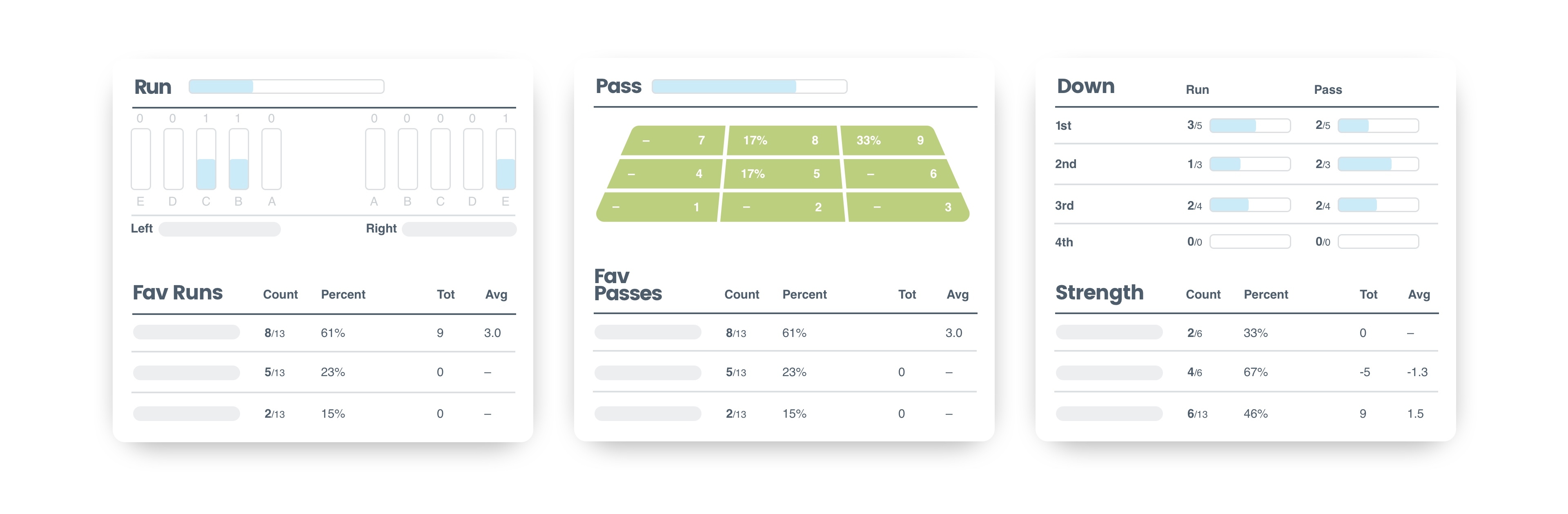
Task: Select the left-side gap B run bar
Action: tap(238, 160)
